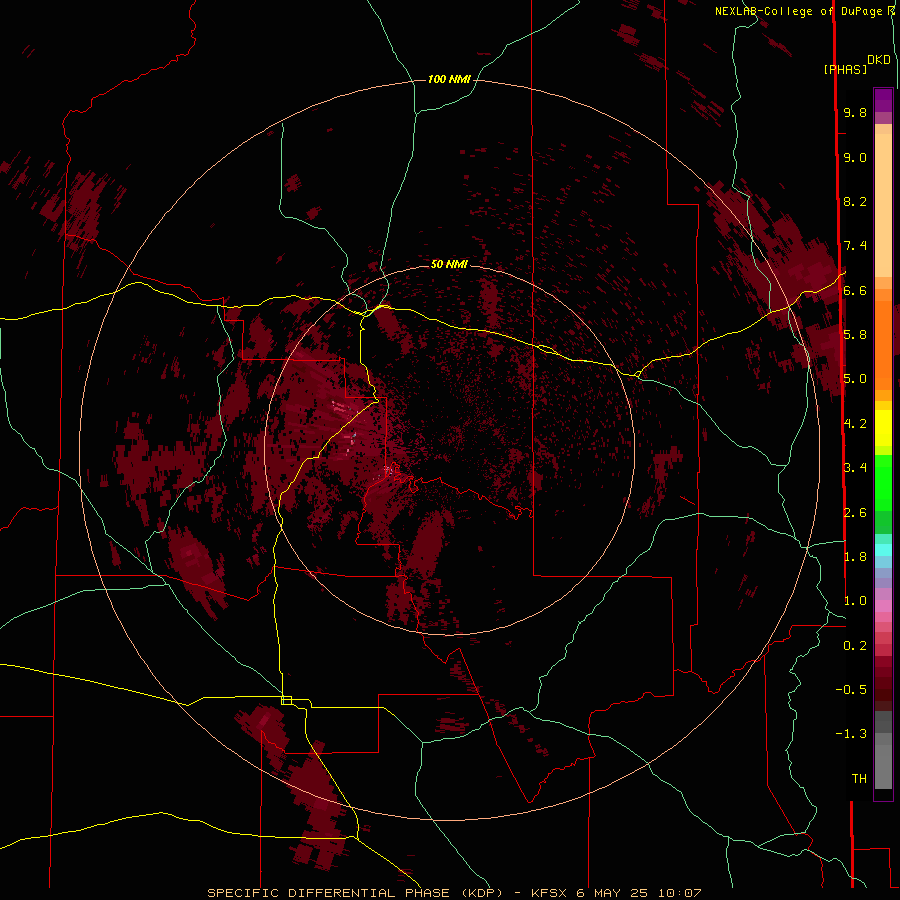Click the 6.6 scale label
The height and width of the screenshot is (900, 900).
coord(855,290)
